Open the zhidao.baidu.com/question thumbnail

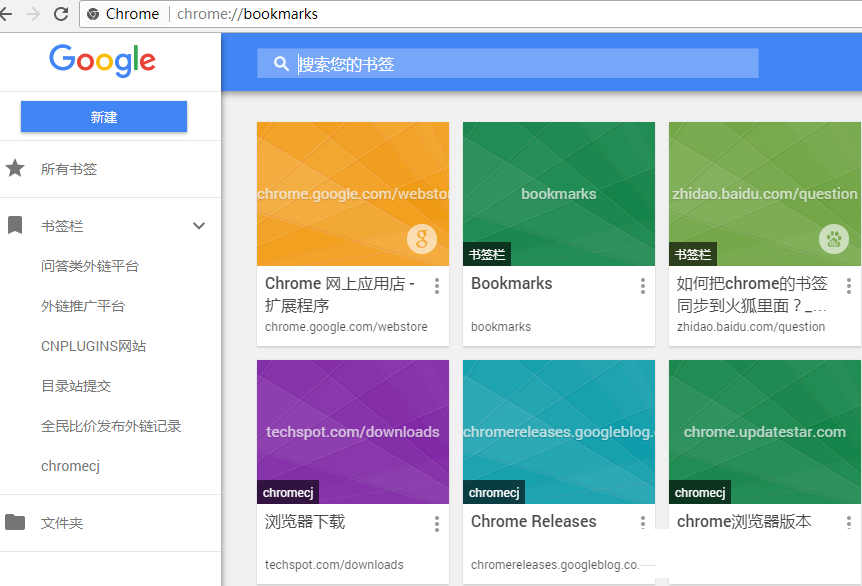coord(765,194)
